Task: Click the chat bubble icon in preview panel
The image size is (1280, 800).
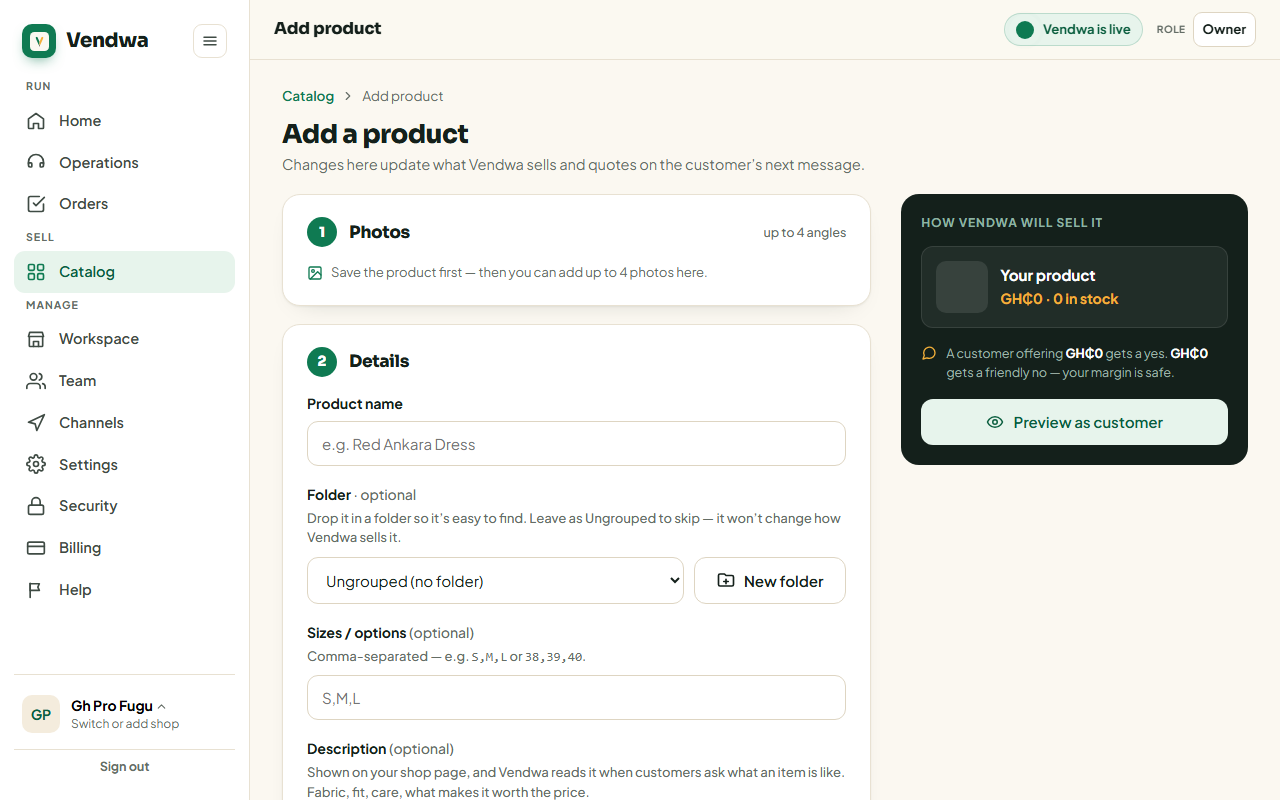Action: pyautogui.click(x=929, y=353)
